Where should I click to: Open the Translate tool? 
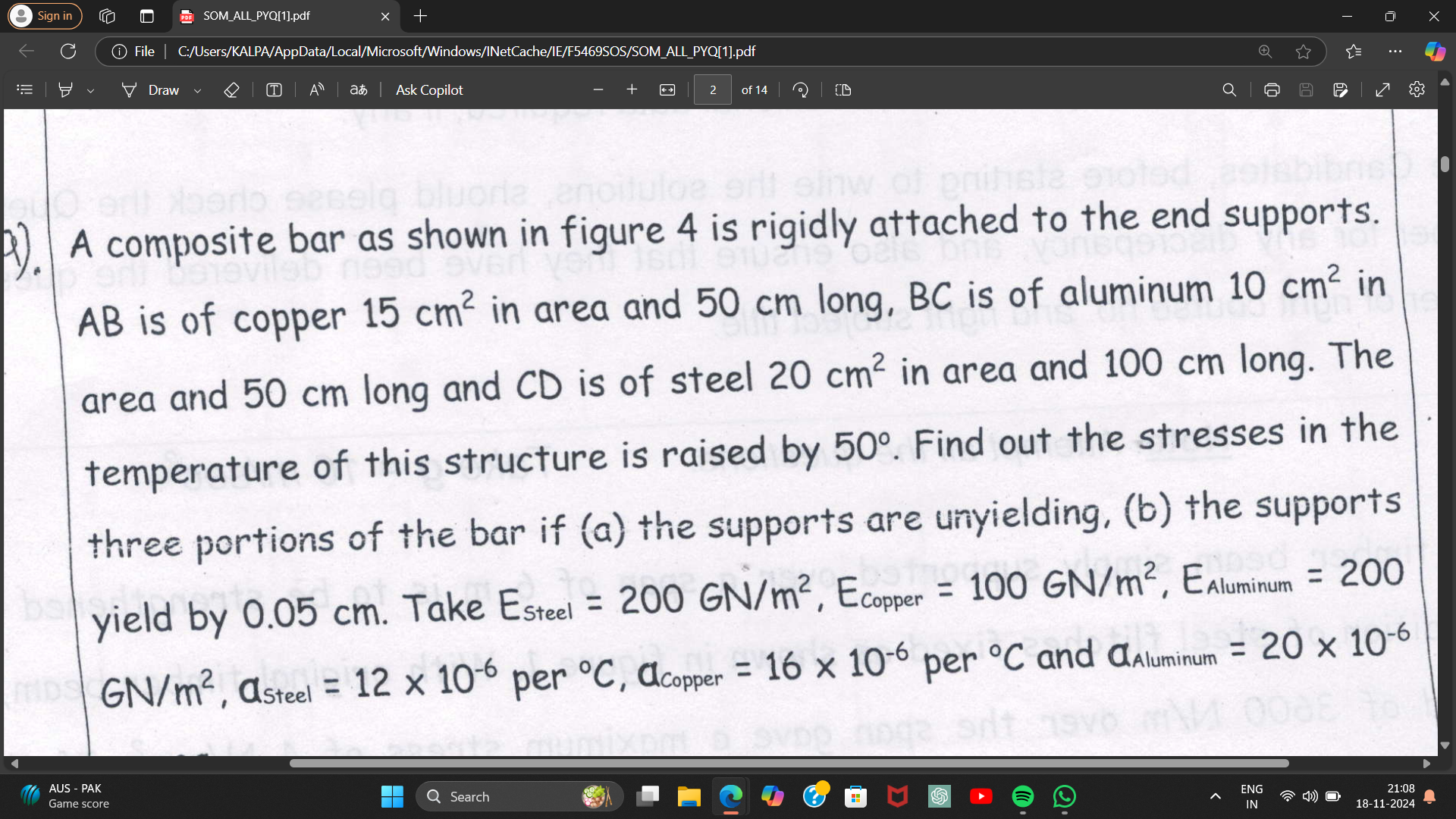coord(359,89)
